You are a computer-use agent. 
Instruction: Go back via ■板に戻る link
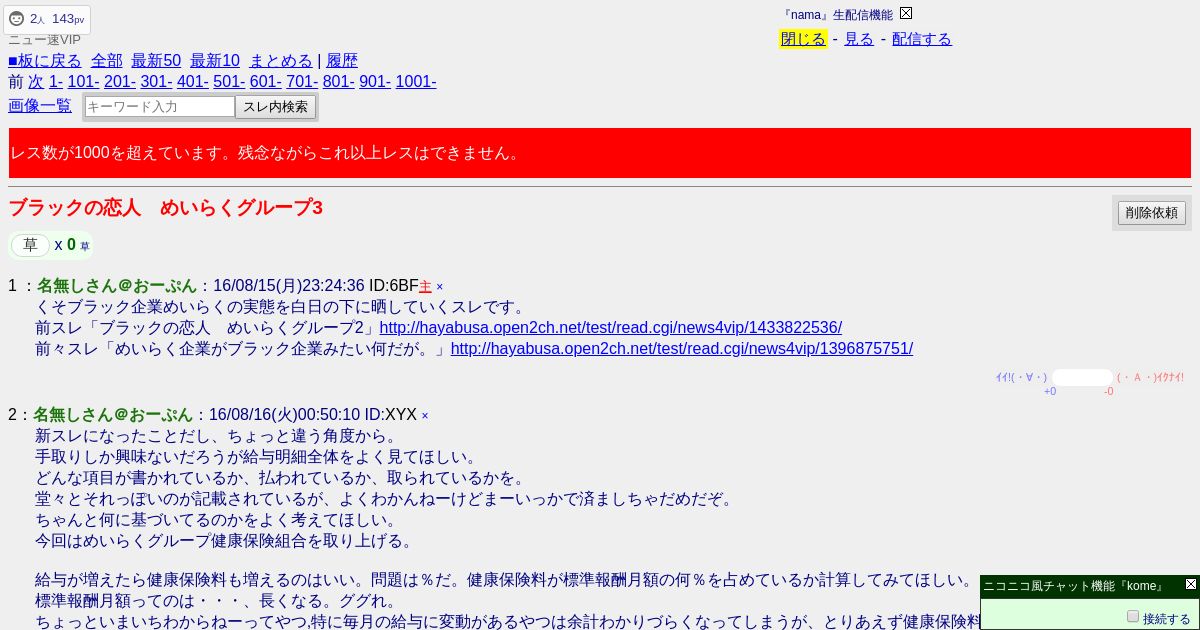tap(45, 60)
